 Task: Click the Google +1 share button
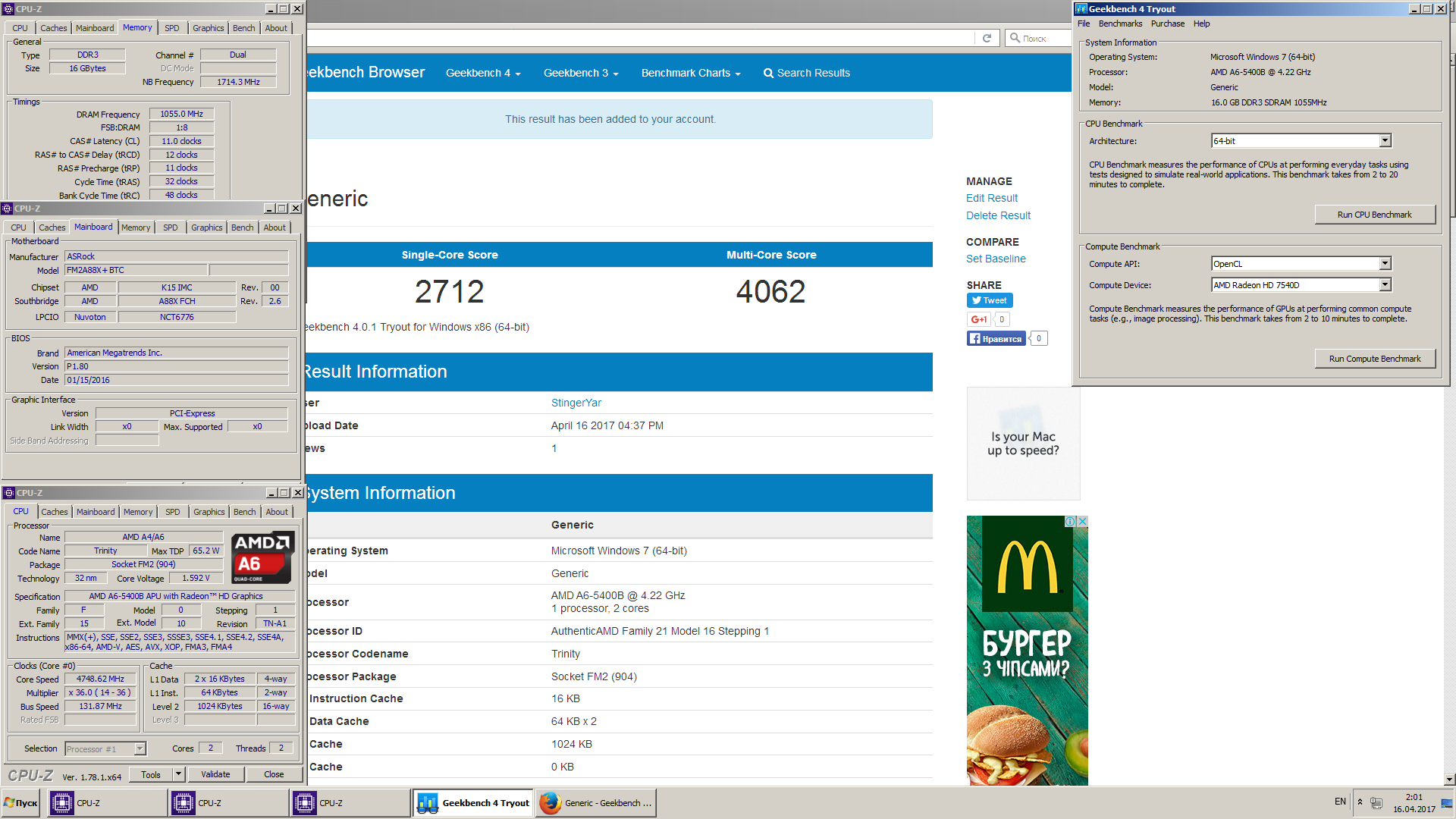(978, 319)
